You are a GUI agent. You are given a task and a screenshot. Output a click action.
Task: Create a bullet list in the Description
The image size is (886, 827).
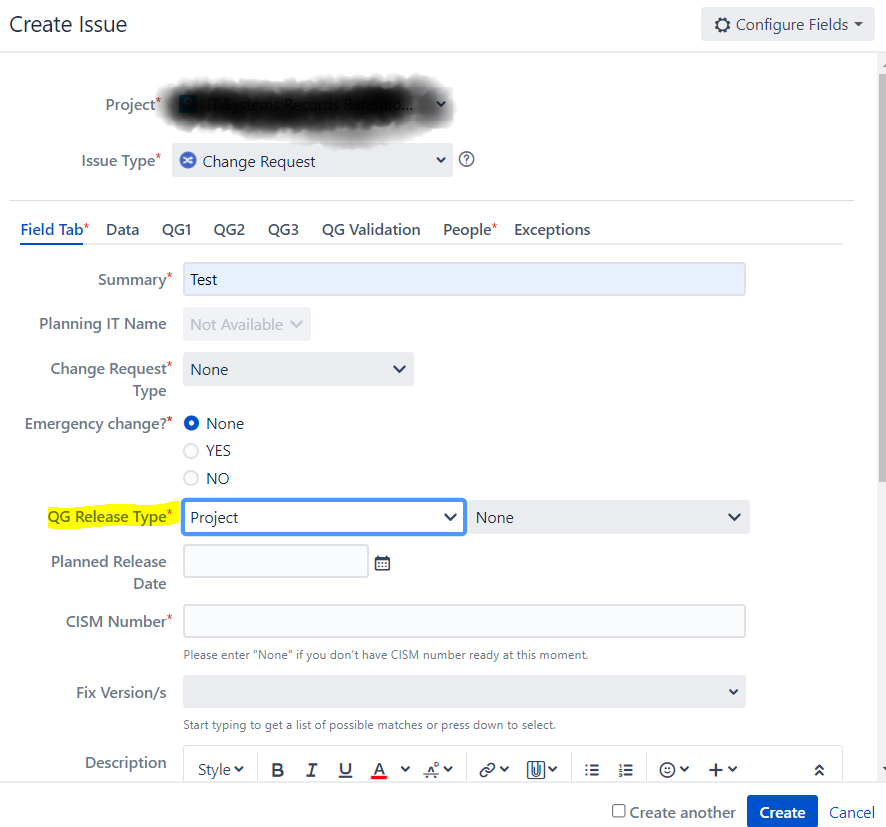pos(591,769)
